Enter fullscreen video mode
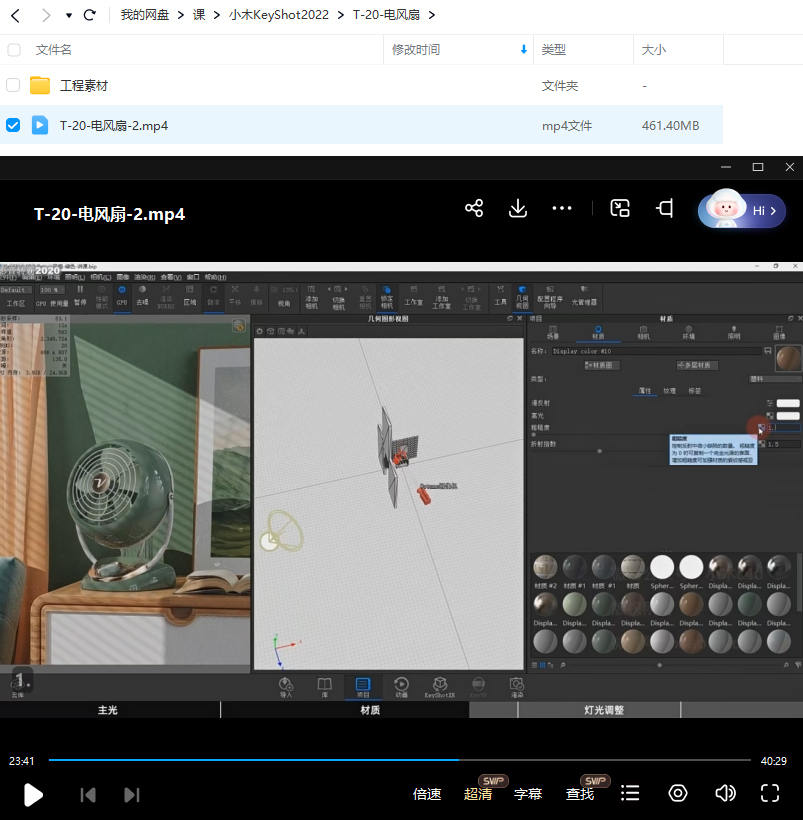This screenshot has height=820, width=803. click(x=770, y=793)
